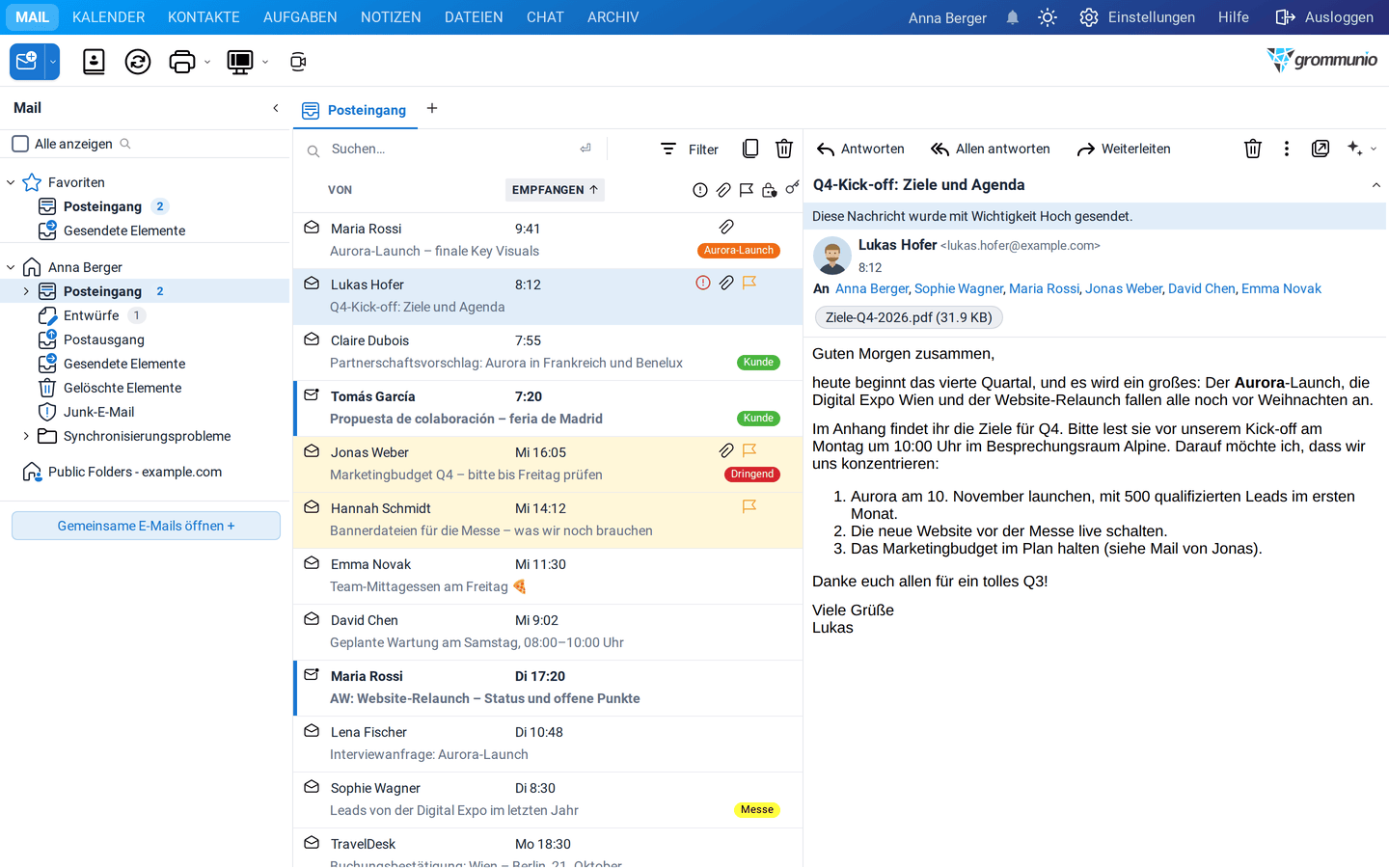Click the printer icon

pyautogui.click(x=181, y=62)
